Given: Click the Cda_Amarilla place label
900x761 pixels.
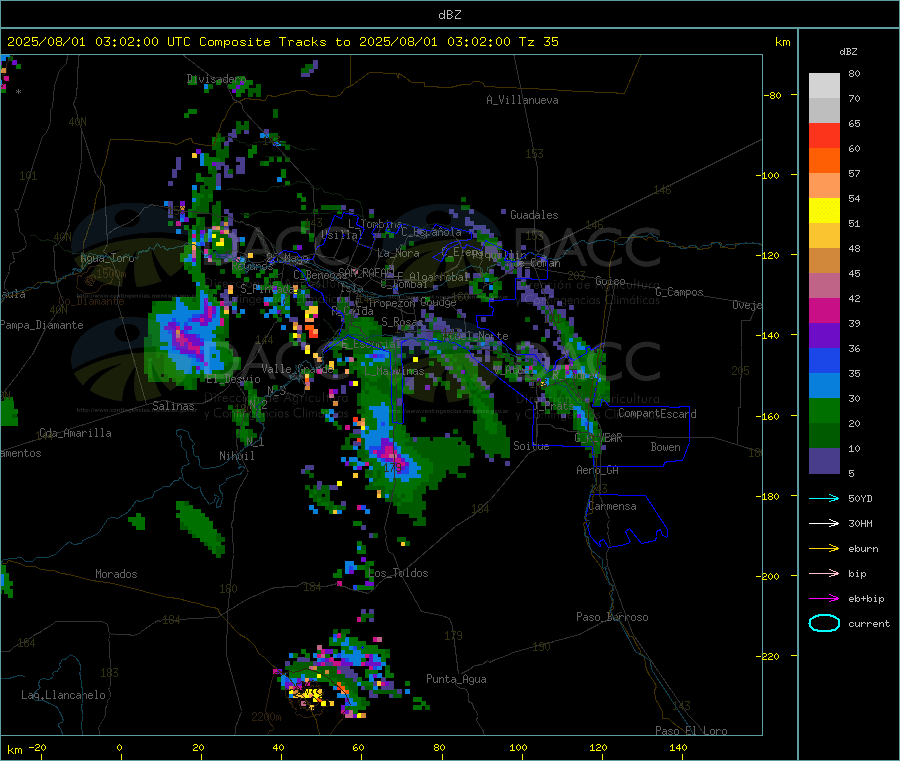Looking at the screenshot, I should point(75,433).
